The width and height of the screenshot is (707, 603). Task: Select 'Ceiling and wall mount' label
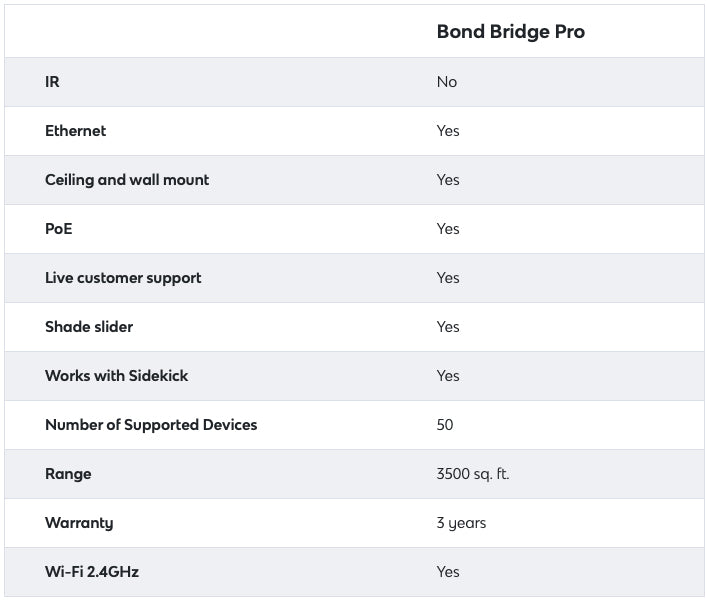[127, 180]
